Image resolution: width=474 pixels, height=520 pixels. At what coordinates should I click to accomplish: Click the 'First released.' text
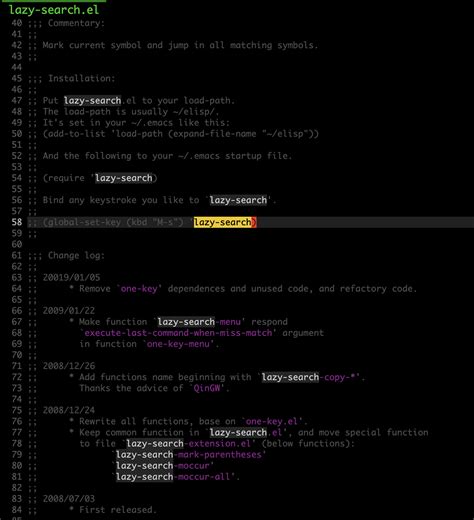(116, 510)
